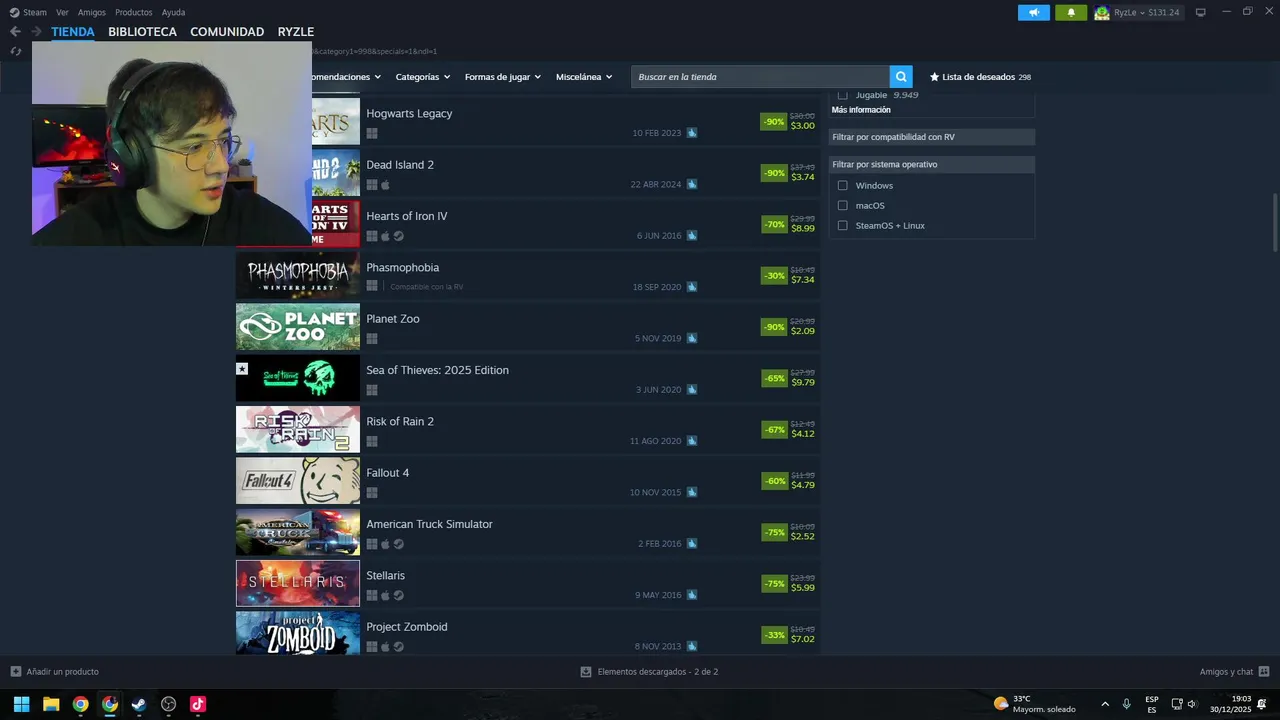Click the Más información link
This screenshot has width=1280, height=720.
click(x=861, y=110)
